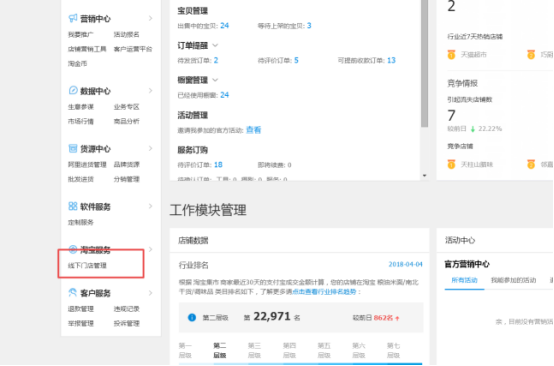Select 第三层级 on the ranking bar

point(254,350)
